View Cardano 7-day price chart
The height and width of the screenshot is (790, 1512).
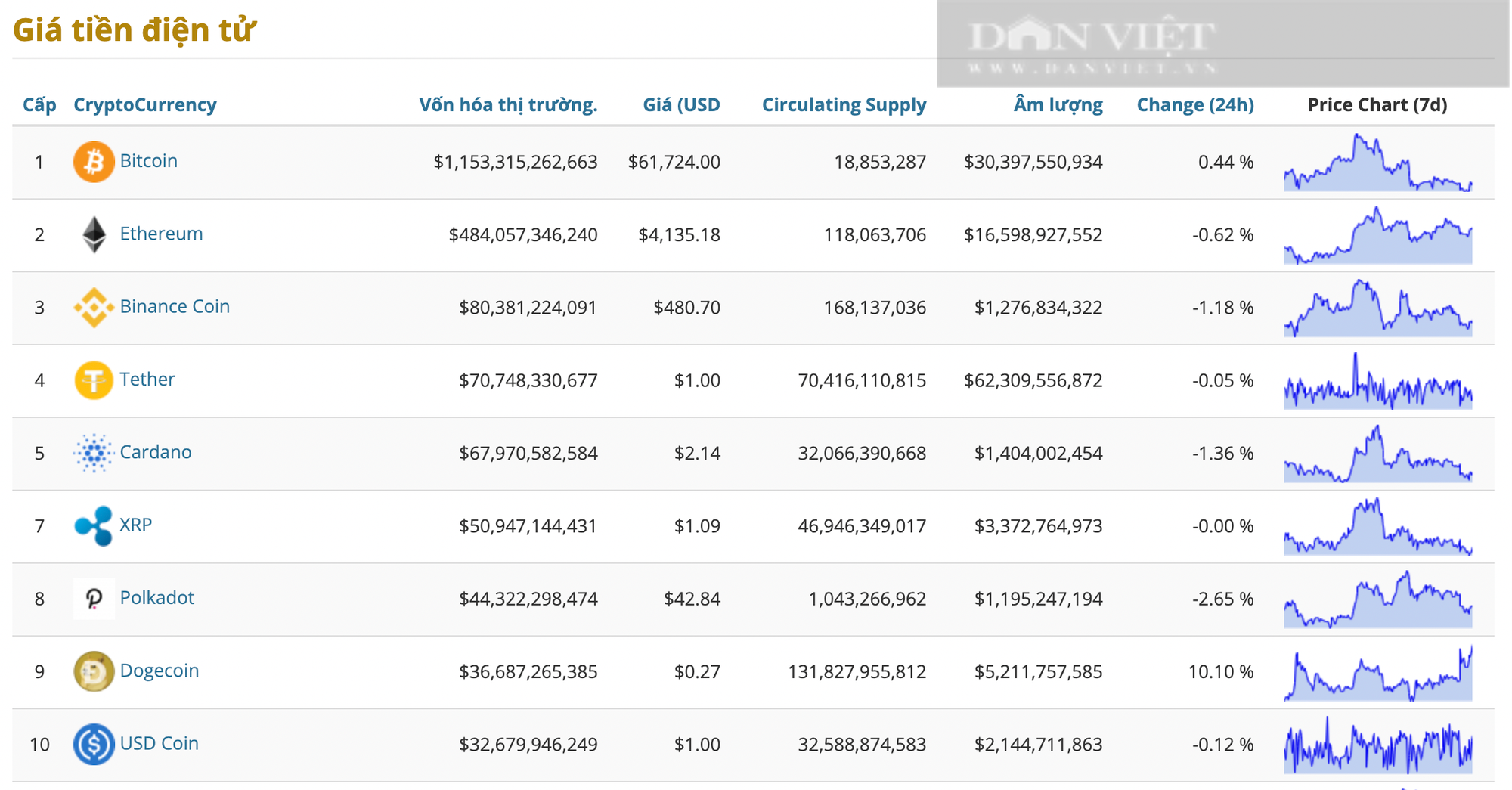click(x=1377, y=453)
